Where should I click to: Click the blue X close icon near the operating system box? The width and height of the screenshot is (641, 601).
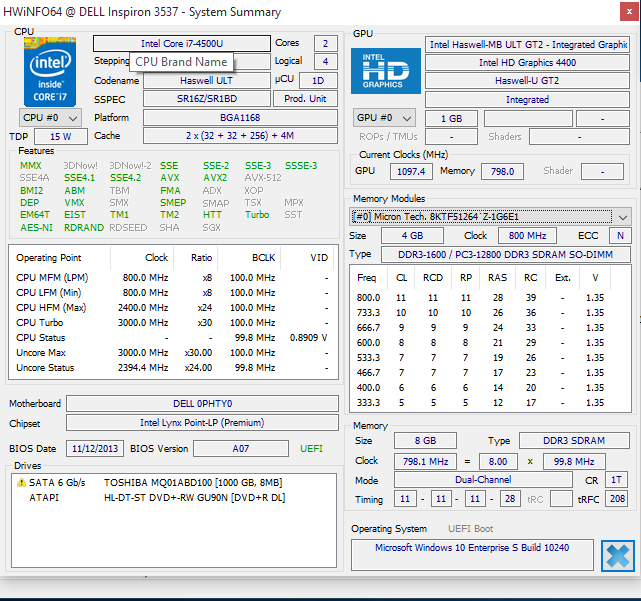(x=618, y=556)
